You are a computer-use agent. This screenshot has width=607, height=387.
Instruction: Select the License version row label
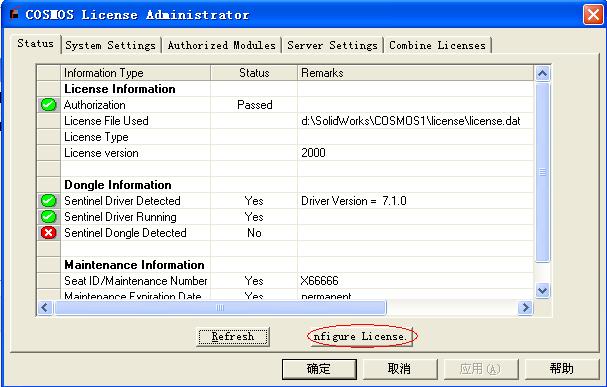[101, 153]
